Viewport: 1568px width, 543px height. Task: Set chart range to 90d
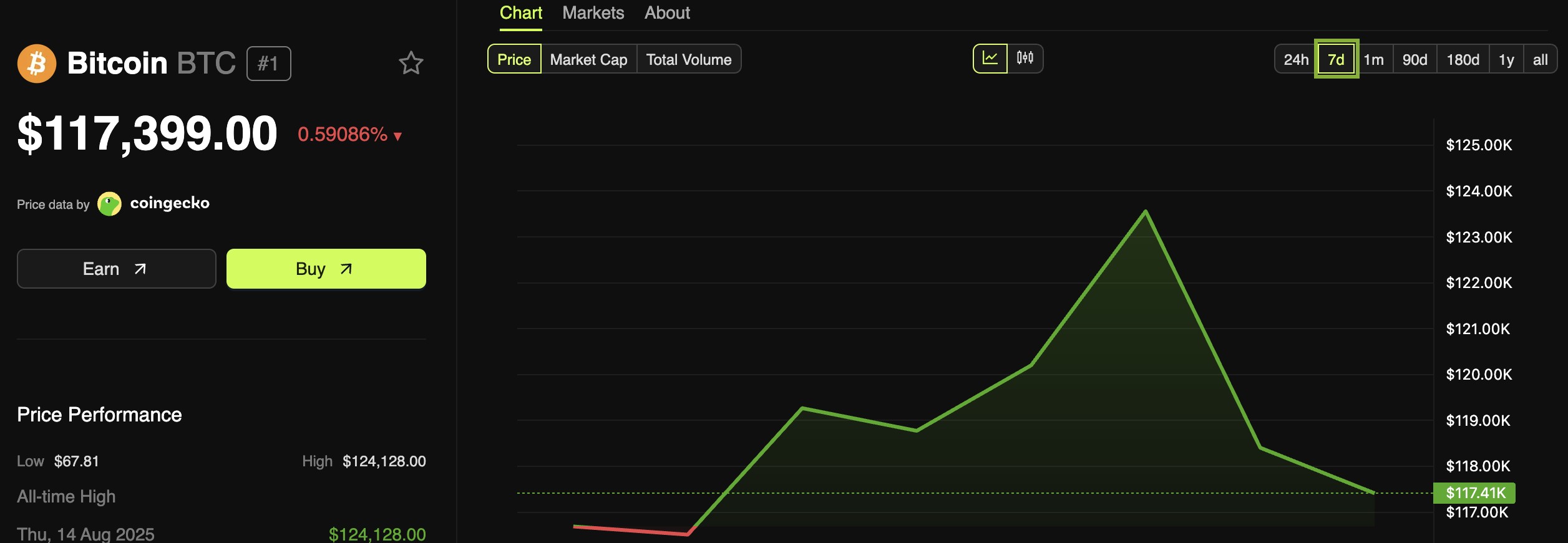[1415, 60]
